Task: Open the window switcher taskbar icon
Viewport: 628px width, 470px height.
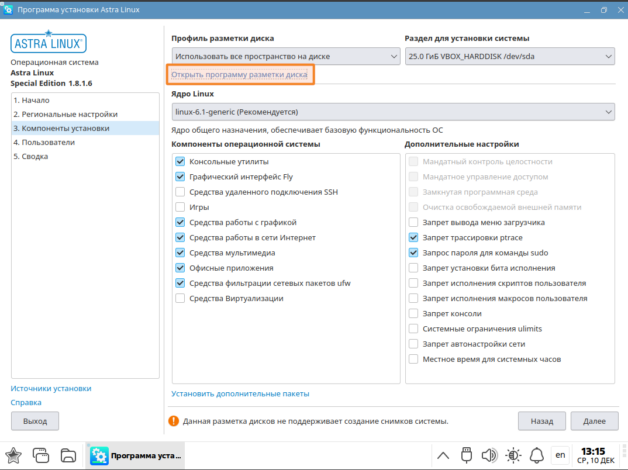Action: coord(41,455)
